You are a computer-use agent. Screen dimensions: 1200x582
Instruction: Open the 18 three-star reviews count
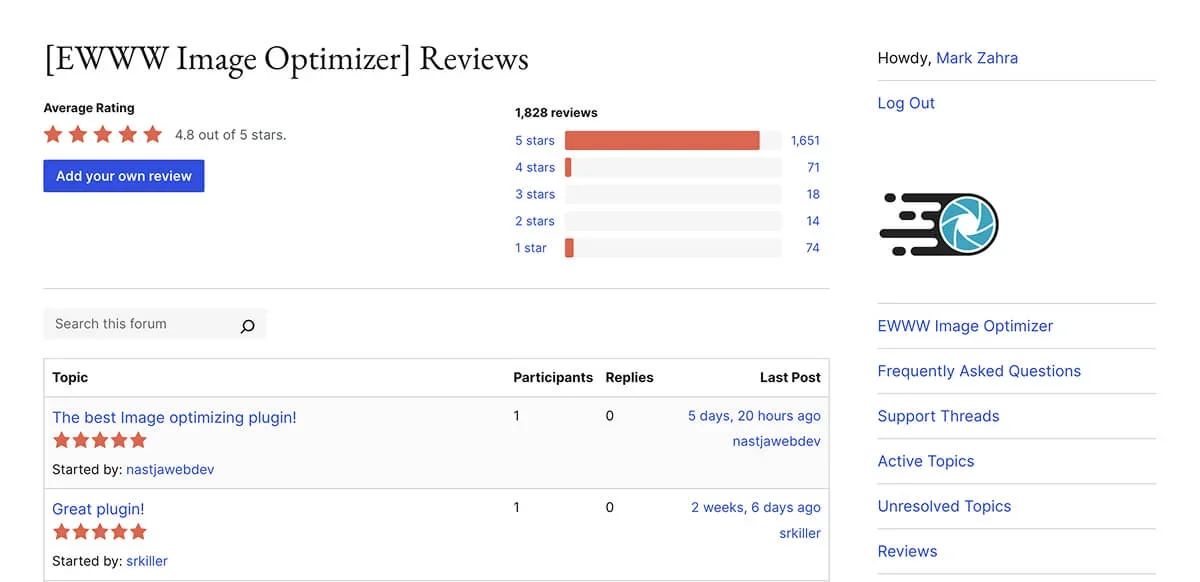click(813, 195)
